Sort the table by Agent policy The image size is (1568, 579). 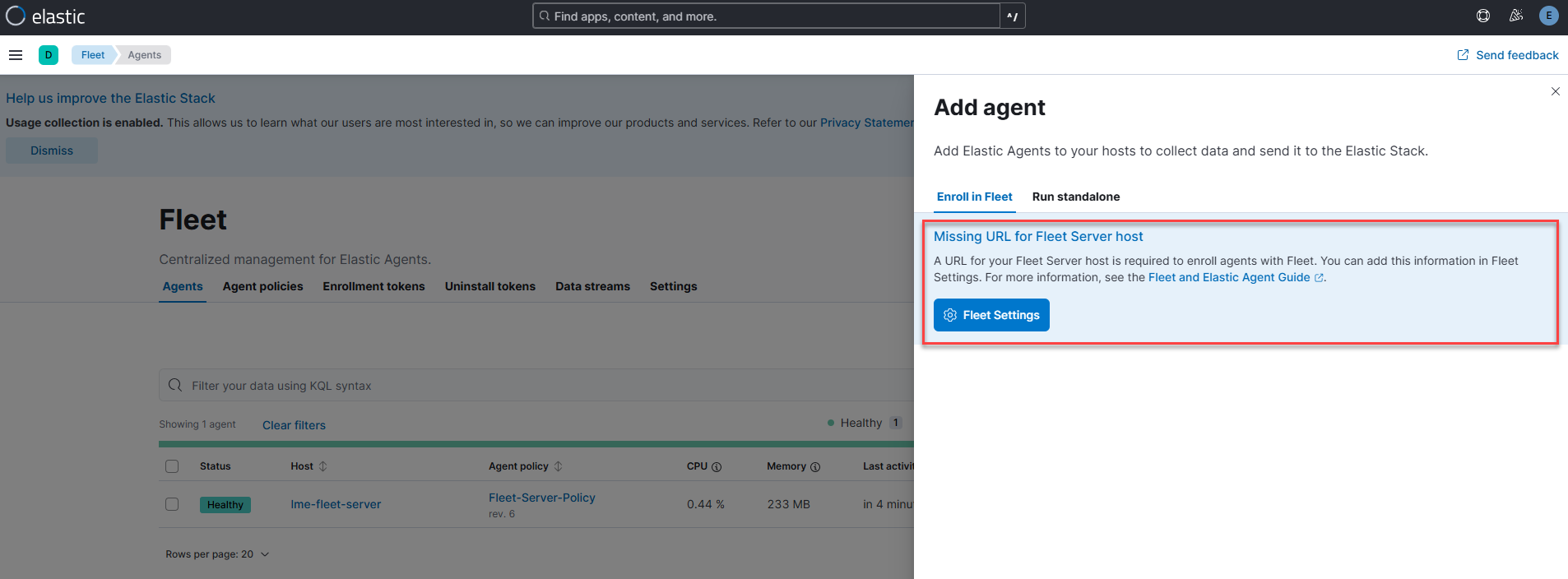point(526,466)
